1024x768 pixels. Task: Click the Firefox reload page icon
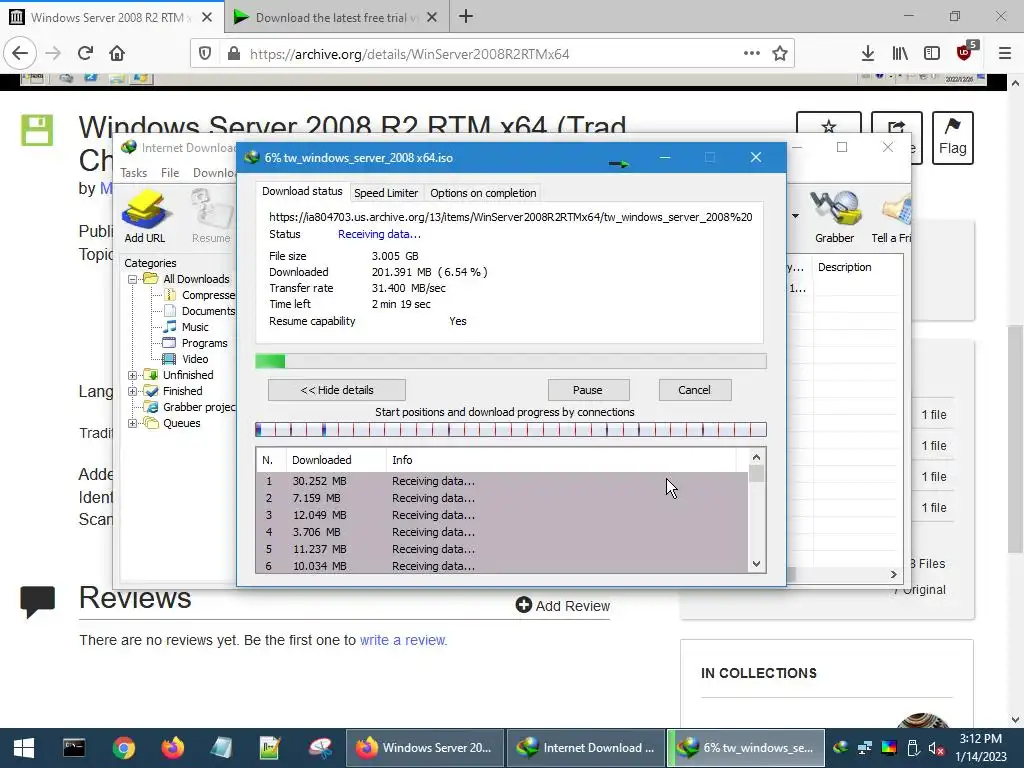click(x=85, y=53)
